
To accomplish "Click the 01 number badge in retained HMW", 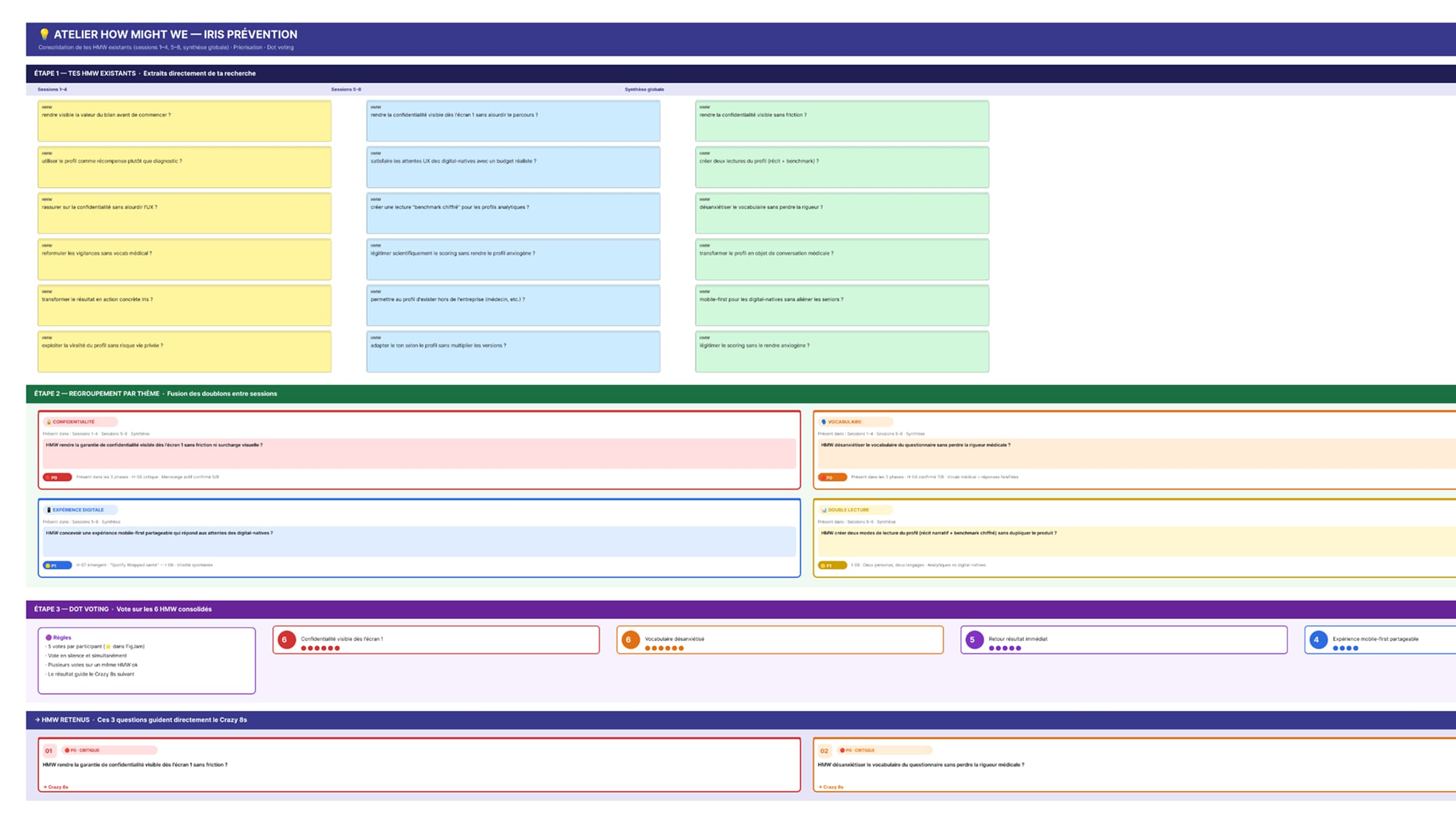I will tap(49, 751).
